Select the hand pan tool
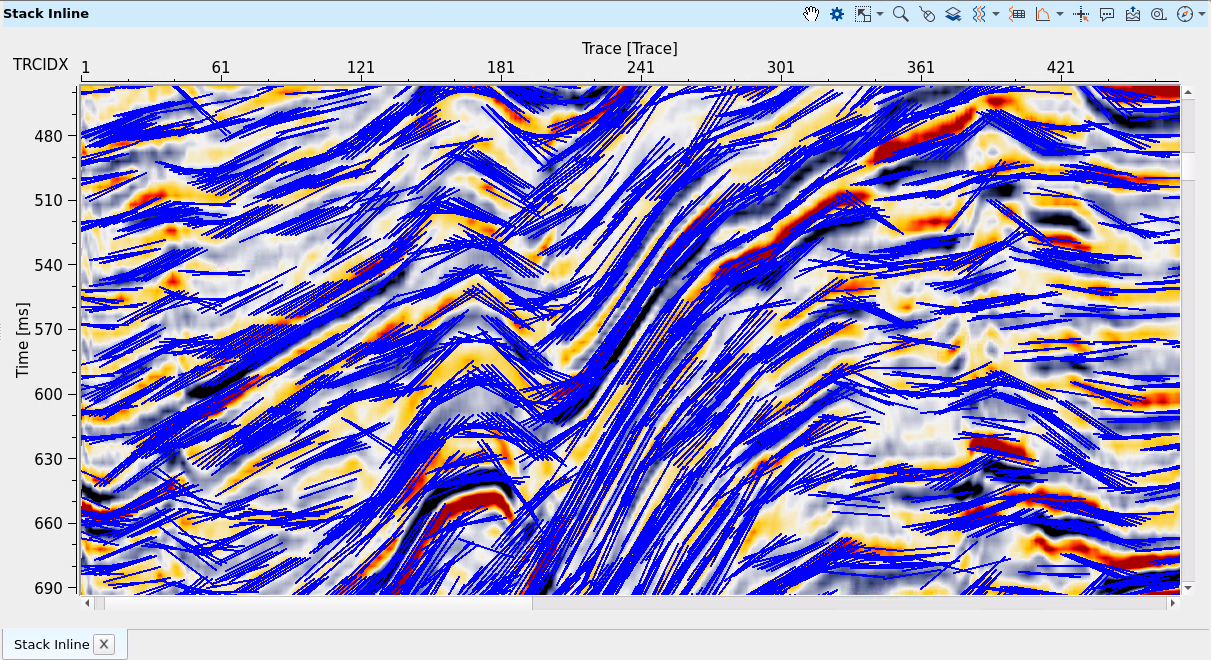The width and height of the screenshot is (1211, 660). (x=810, y=14)
